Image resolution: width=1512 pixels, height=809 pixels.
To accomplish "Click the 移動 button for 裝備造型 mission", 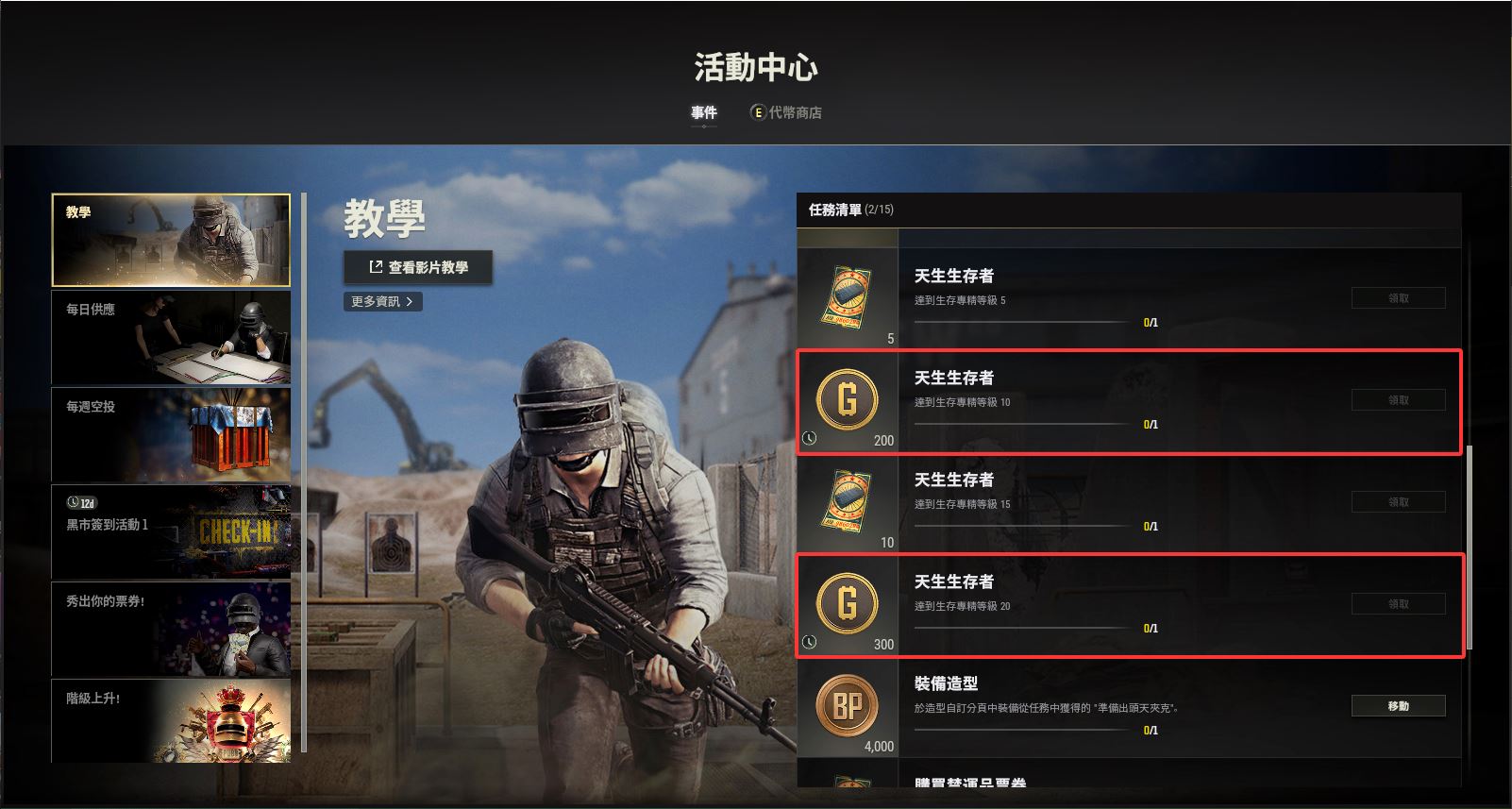I will click(1398, 706).
